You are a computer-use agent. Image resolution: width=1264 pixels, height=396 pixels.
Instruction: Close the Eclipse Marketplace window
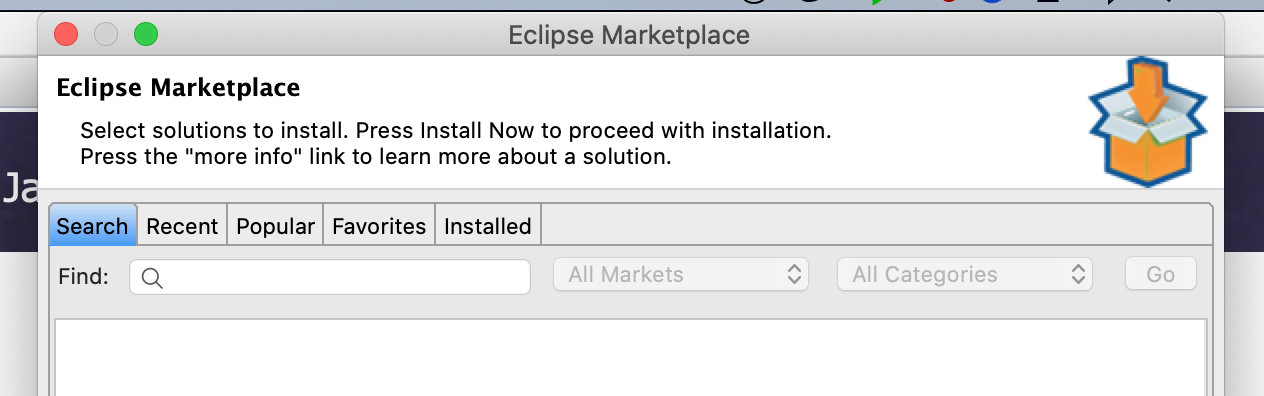point(66,35)
